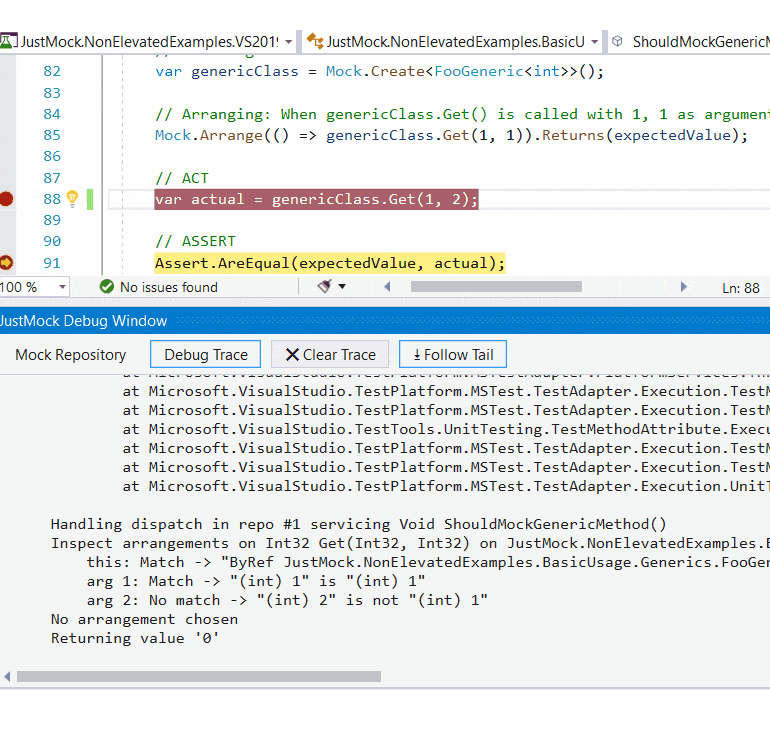This screenshot has height=750, width=770.
Task: Click the Mock.Arrange line of code
Action: tap(451, 135)
